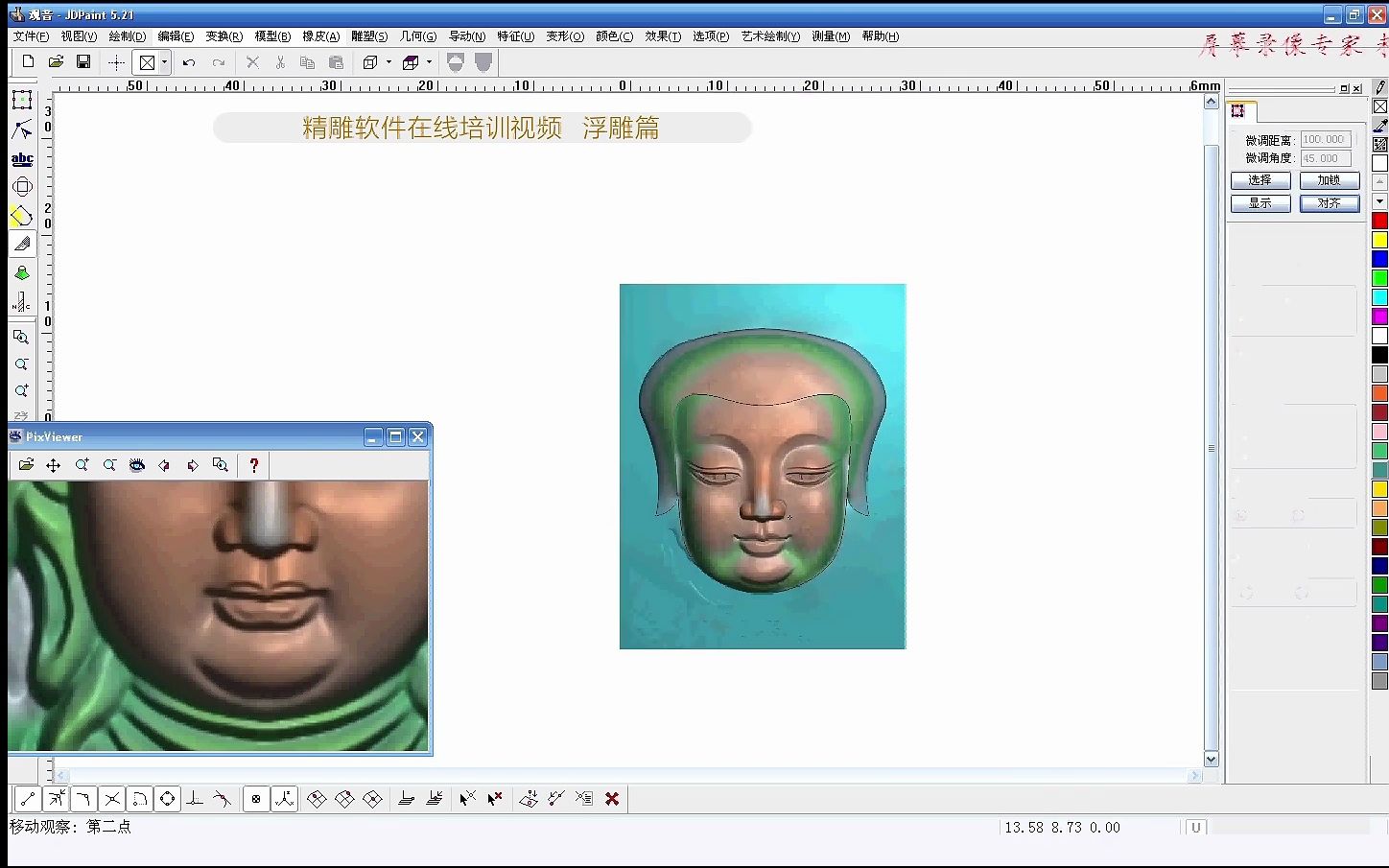Expand the shaded cube view dropdown arrow

point(429,62)
